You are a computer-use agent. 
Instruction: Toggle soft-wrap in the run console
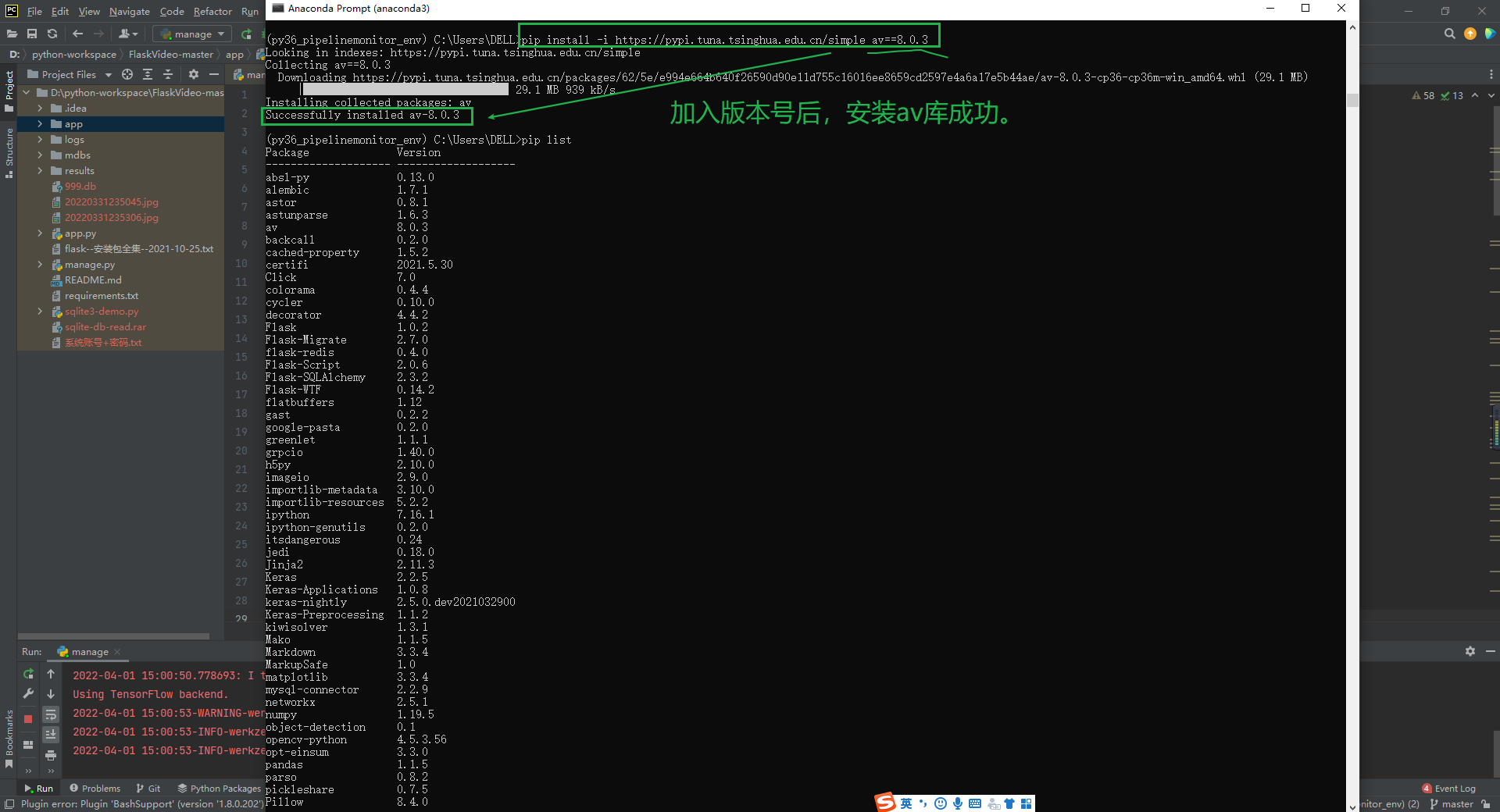pos(51,715)
